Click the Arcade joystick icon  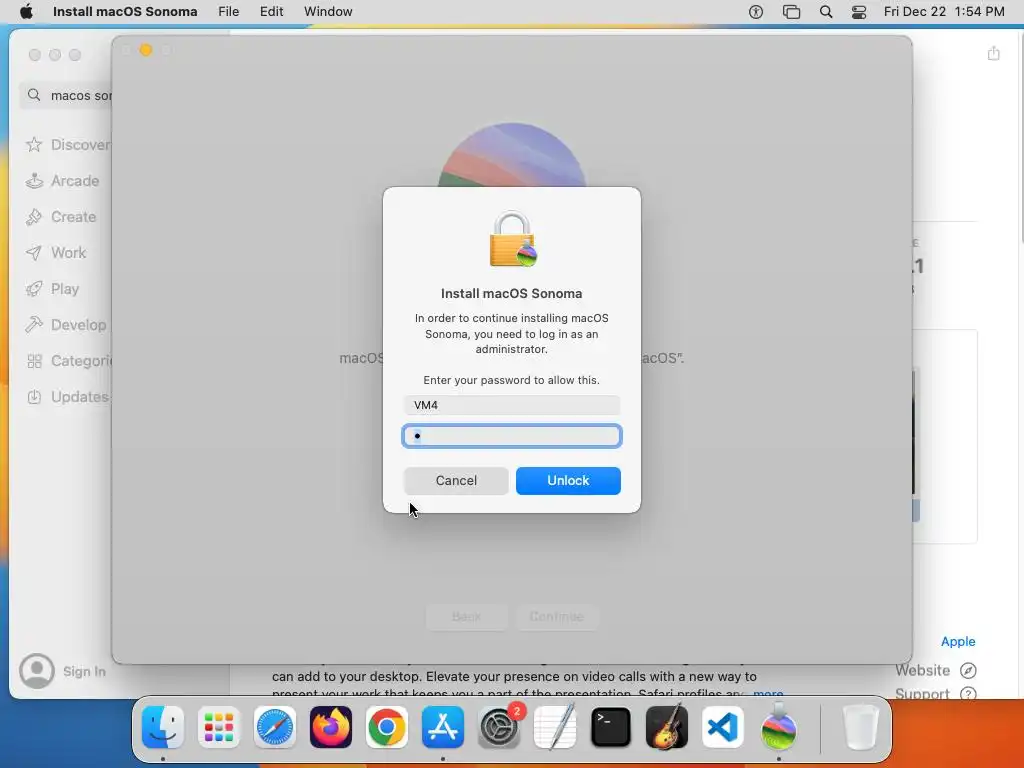pos(34,181)
